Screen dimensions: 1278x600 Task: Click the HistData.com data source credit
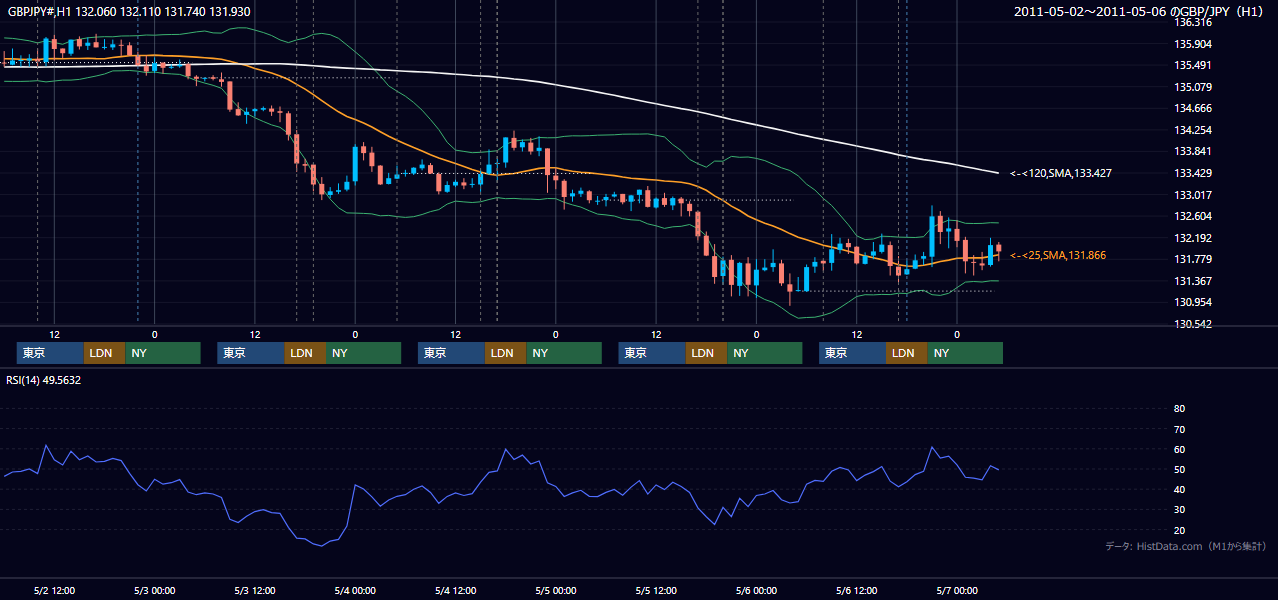(1187, 546)
